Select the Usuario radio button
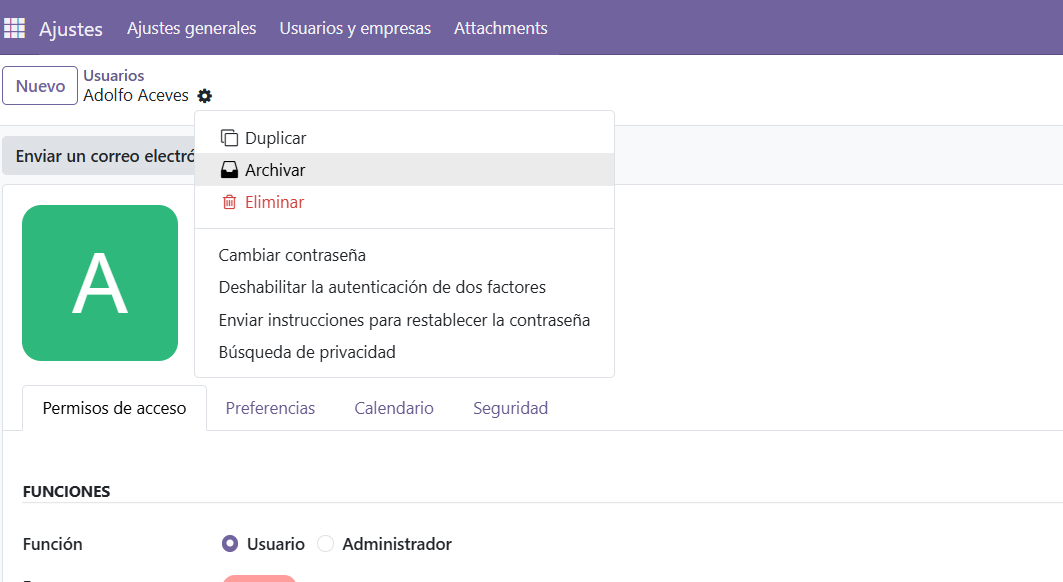The width and height of the screenshot is (1063, 582). coord(230,544)
